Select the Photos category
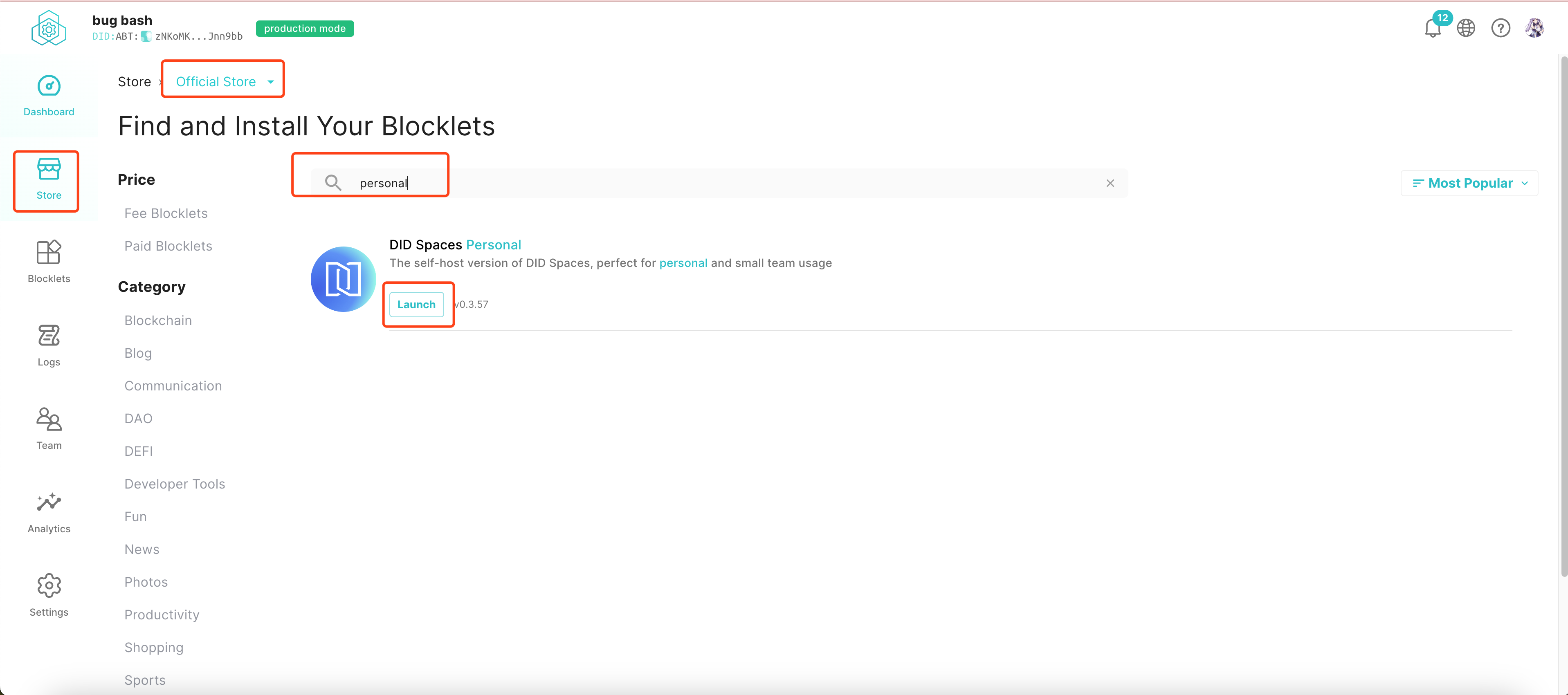 (x=146, y=583)
